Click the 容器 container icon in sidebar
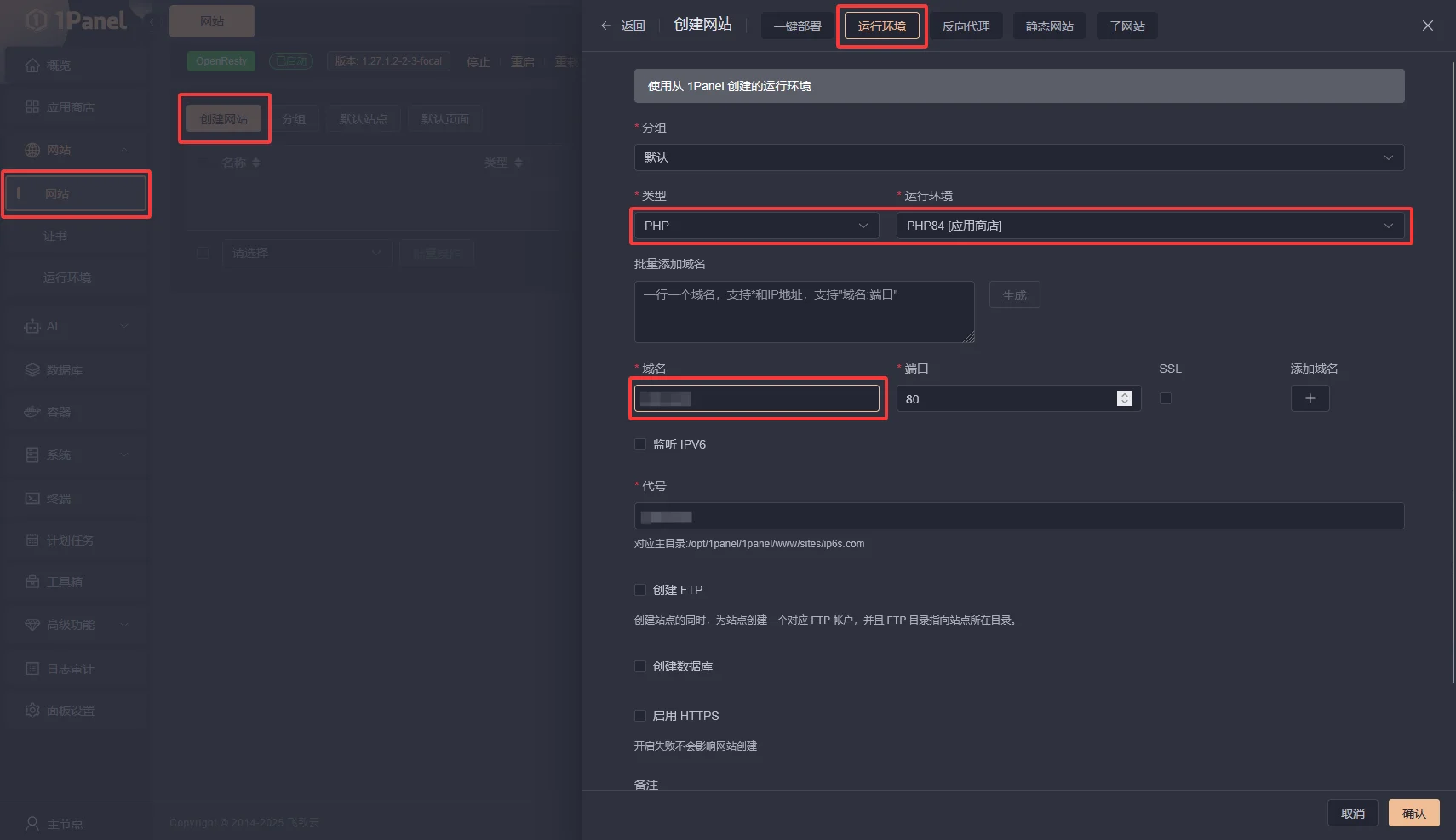The image size is (1456, 840). point(32,412)
